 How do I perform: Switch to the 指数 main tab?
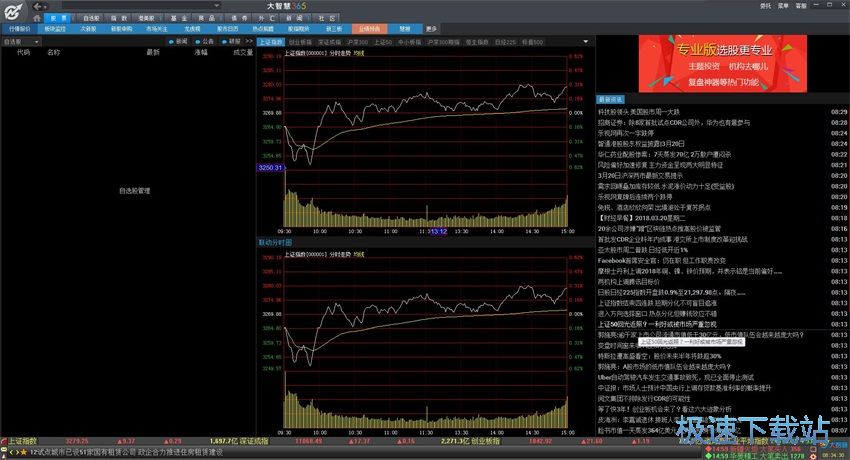pyautogui.click(x=119, y=18)
